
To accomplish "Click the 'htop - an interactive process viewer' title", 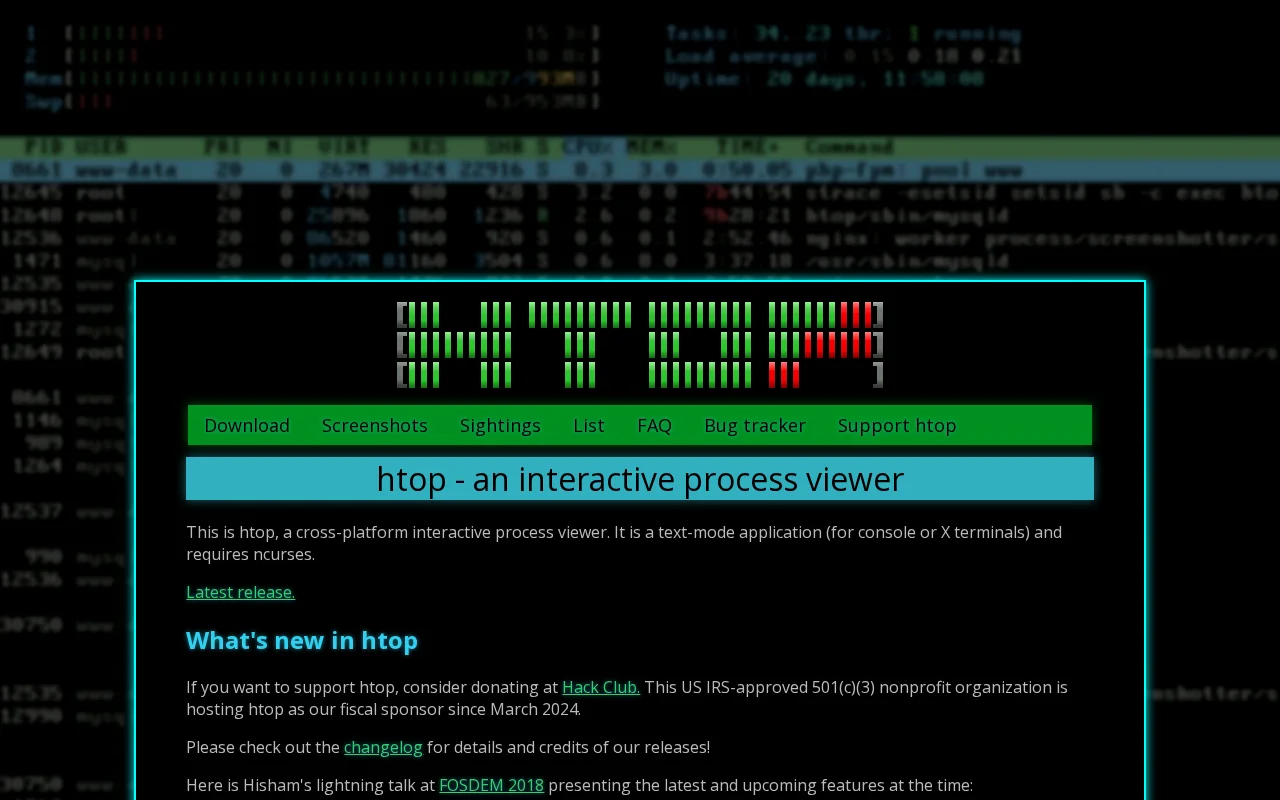I will point(640,479).
